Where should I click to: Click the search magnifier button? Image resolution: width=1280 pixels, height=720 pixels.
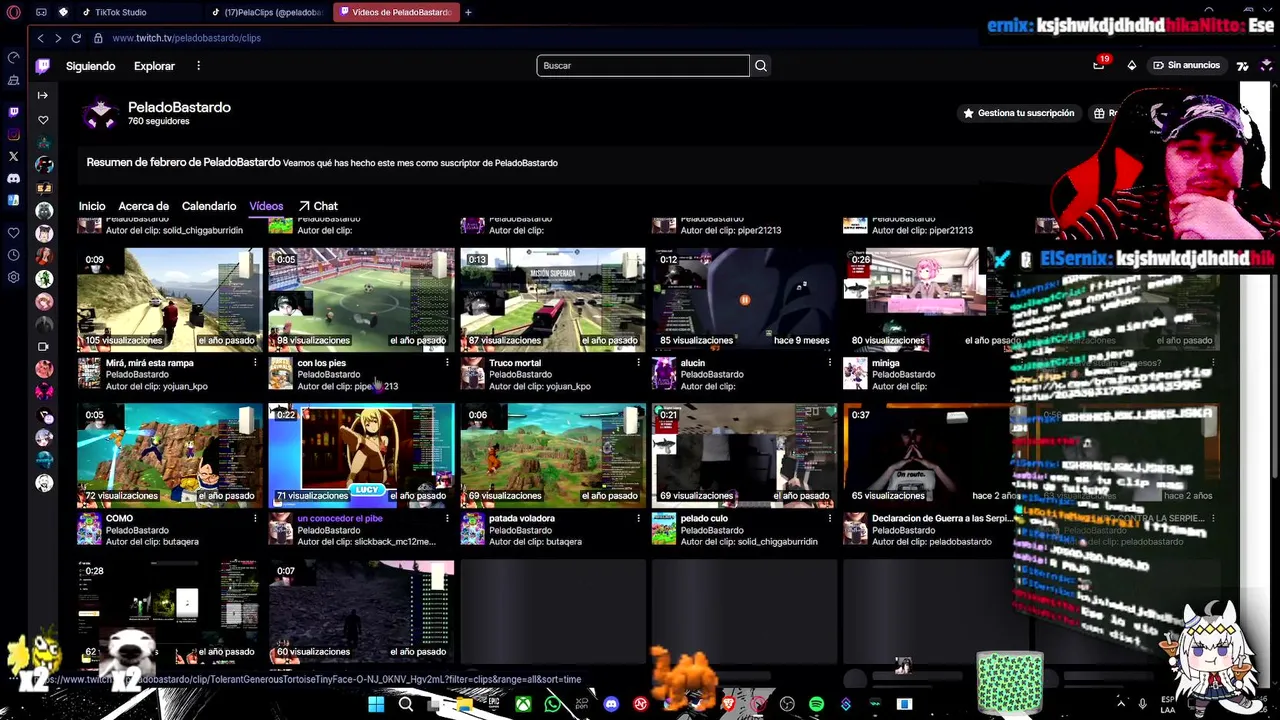761,66
